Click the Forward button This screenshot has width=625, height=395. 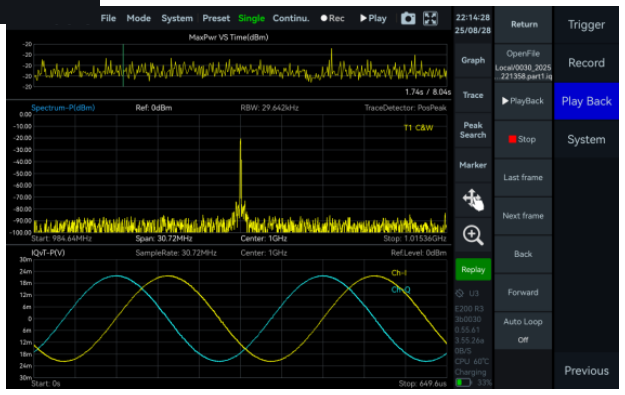pyautogui.click(x=523, y=293)
